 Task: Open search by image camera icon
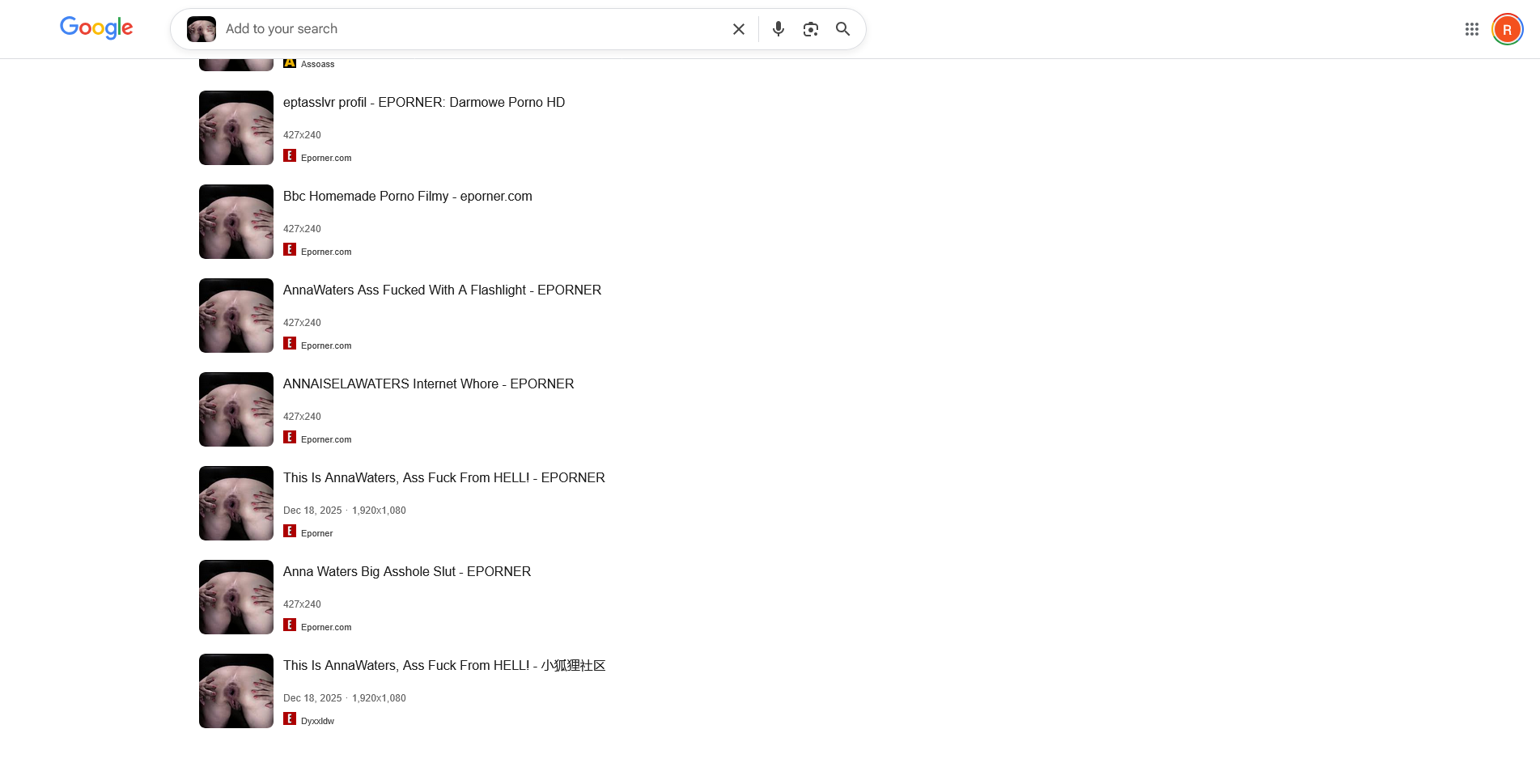coord(810,29)
